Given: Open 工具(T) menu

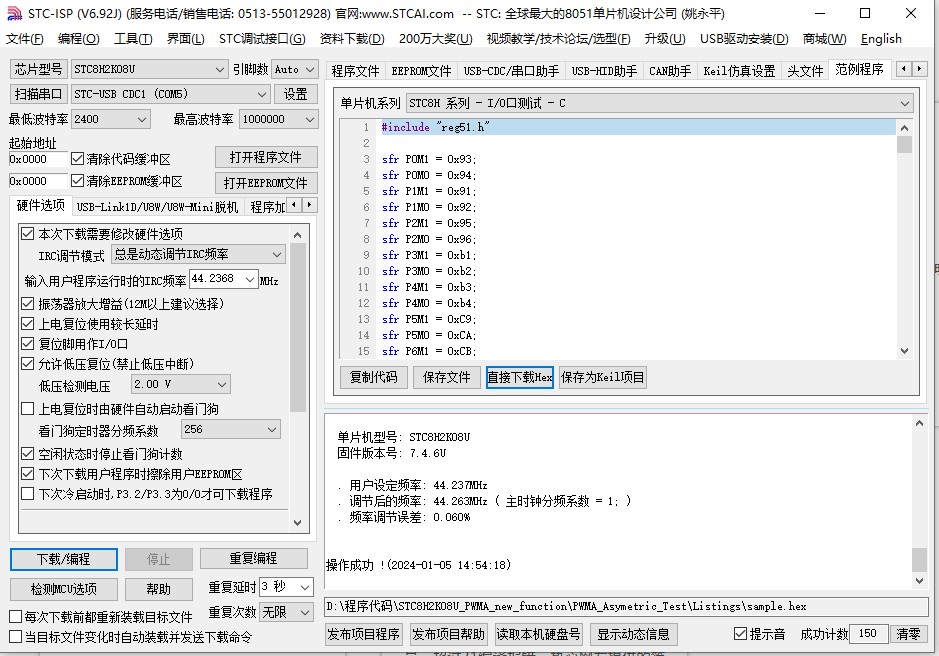Looking at the screenshot, I should point(133,39).
